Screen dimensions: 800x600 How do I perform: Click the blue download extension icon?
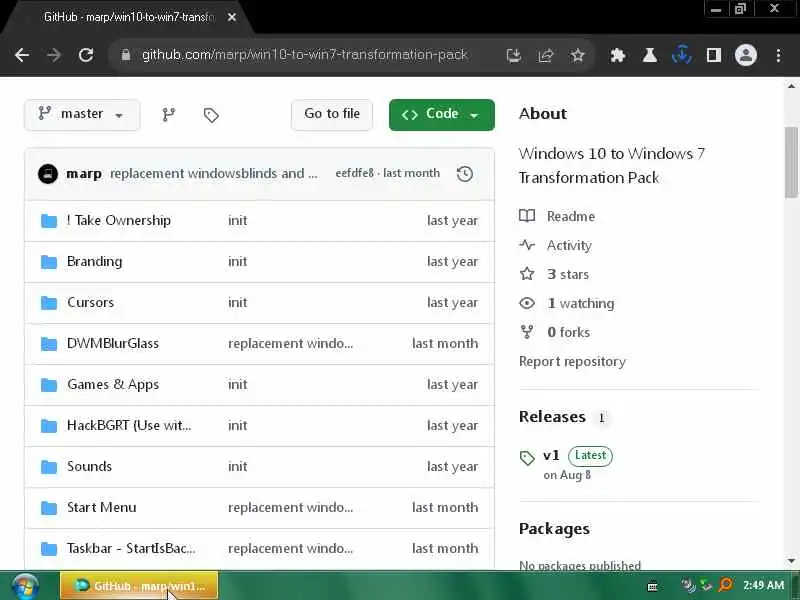tap(682, 55)
